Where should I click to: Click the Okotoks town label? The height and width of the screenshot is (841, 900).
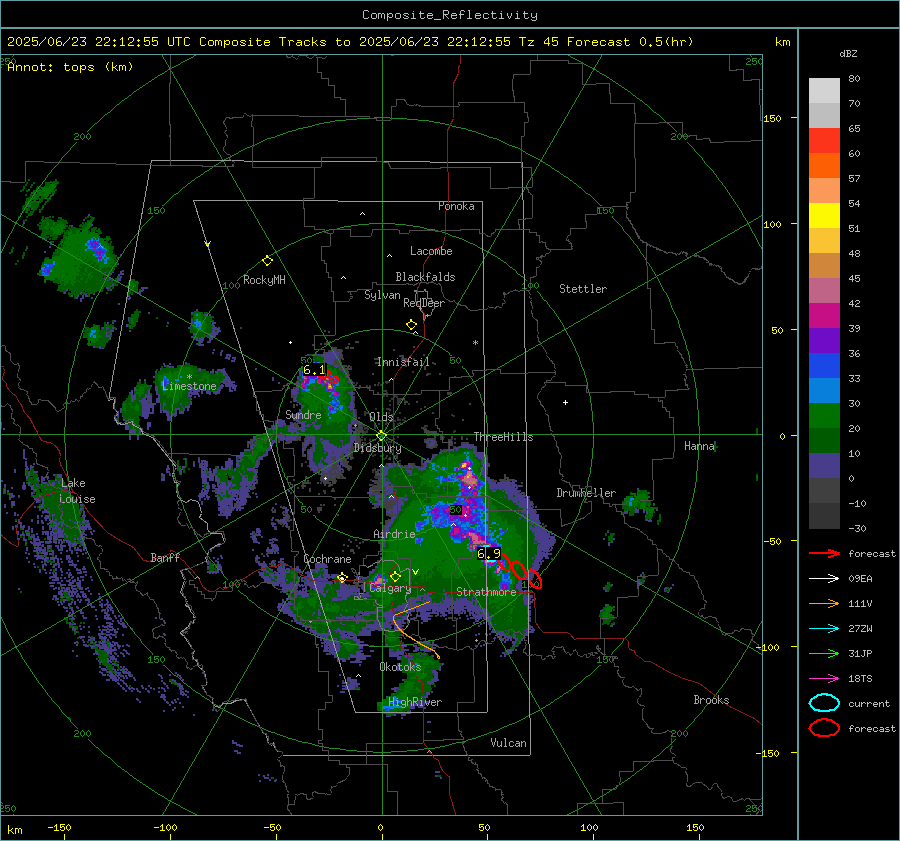400,667
